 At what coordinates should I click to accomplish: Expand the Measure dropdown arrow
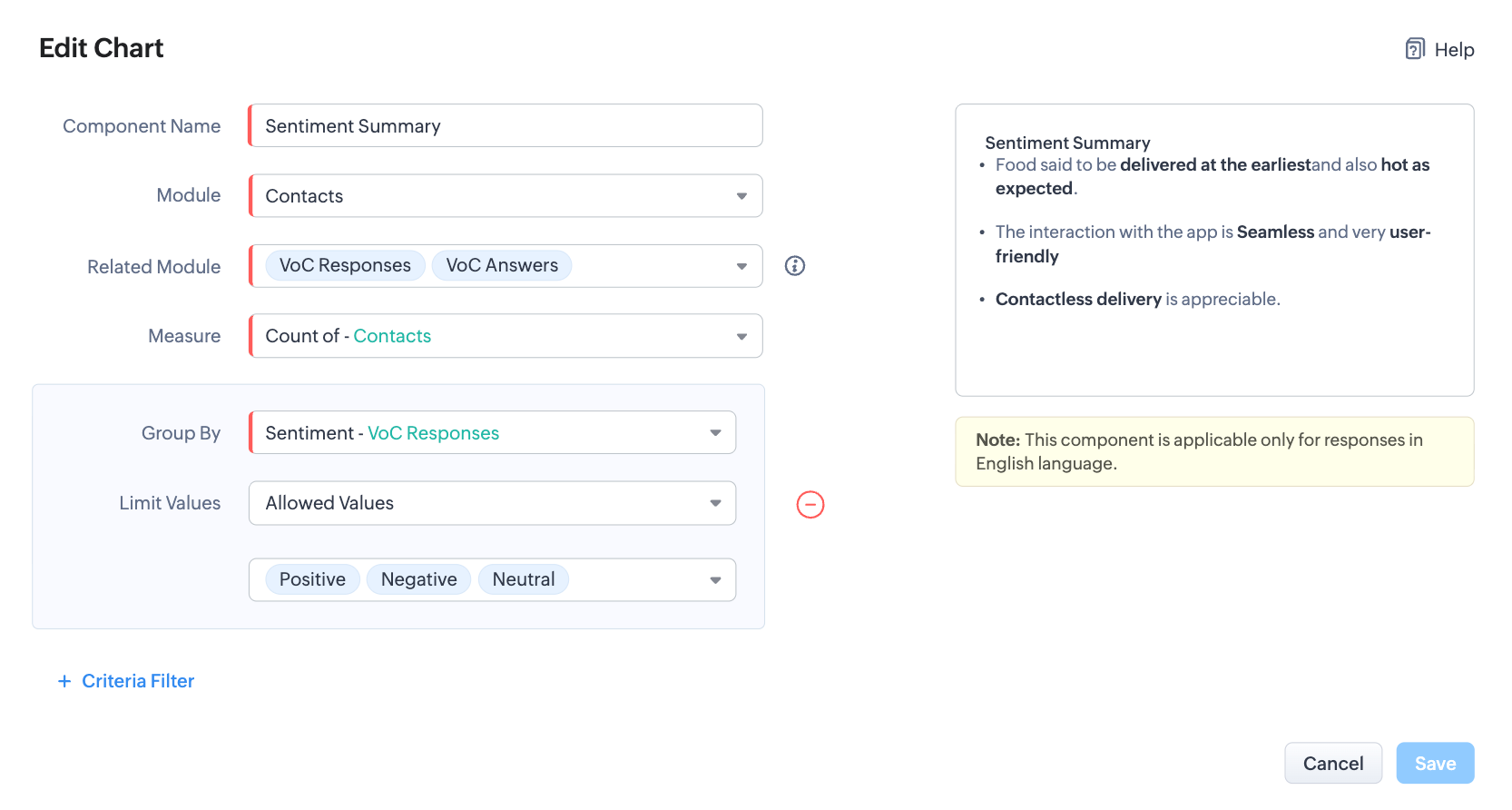pos(741,337)
